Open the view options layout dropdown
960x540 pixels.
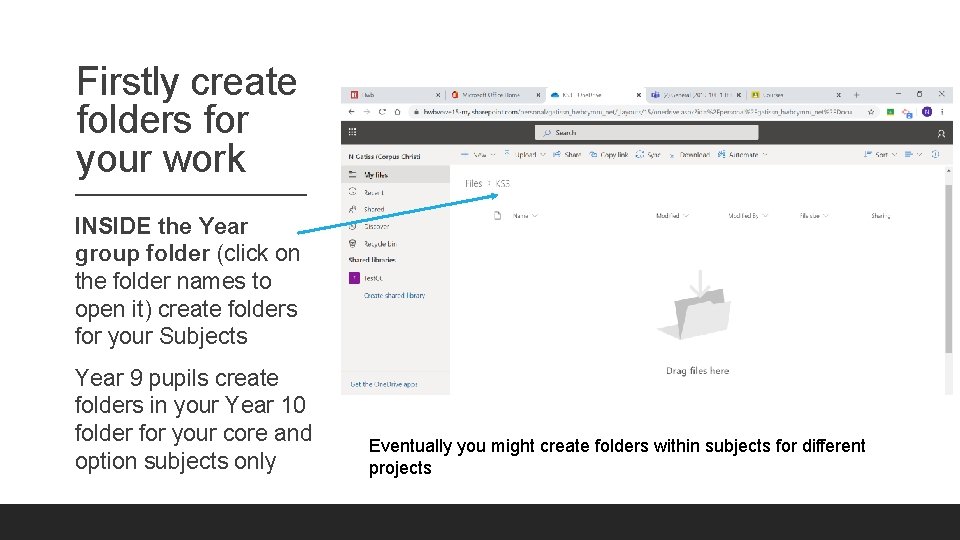coord(913,154)
